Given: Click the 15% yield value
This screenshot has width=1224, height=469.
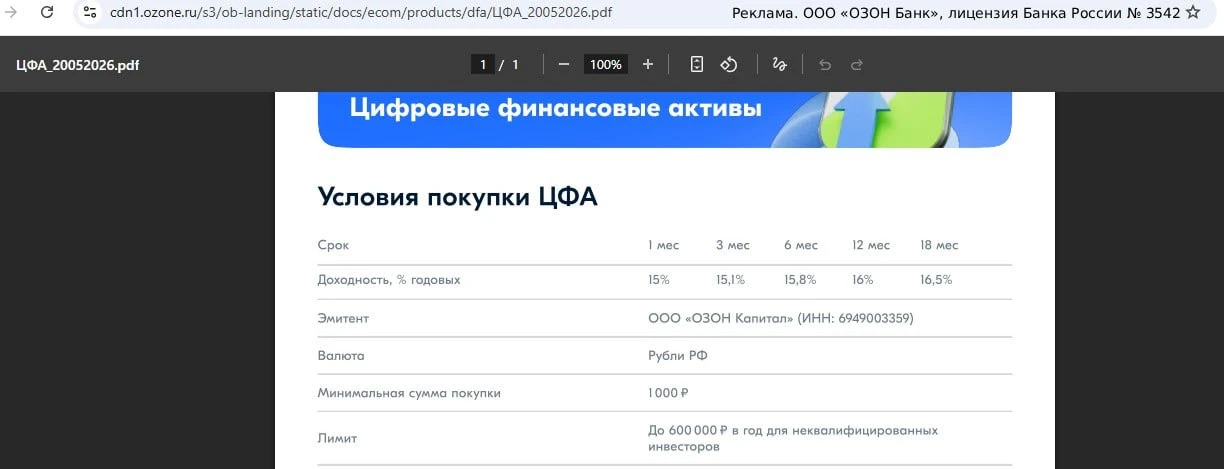Looking at the screenshot, I should pyautogui.click(x=659, y=280).
